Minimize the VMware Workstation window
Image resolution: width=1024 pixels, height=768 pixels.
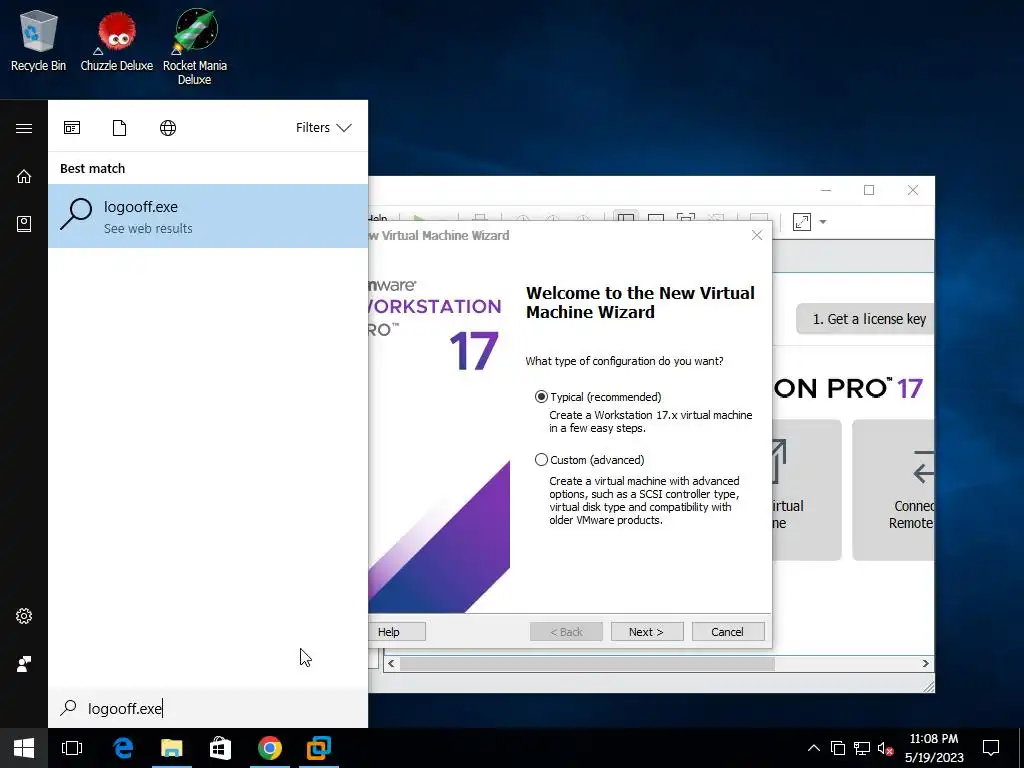click(826, 190)
